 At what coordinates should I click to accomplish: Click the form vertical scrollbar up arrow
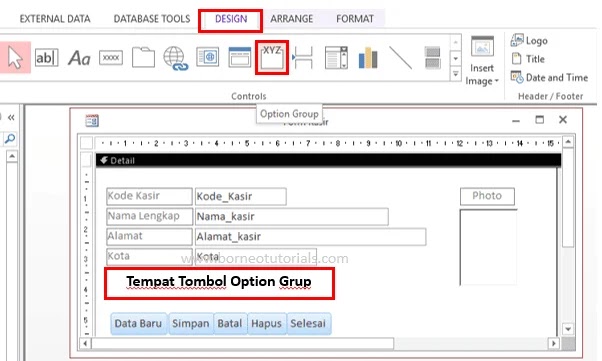point(568,141)
